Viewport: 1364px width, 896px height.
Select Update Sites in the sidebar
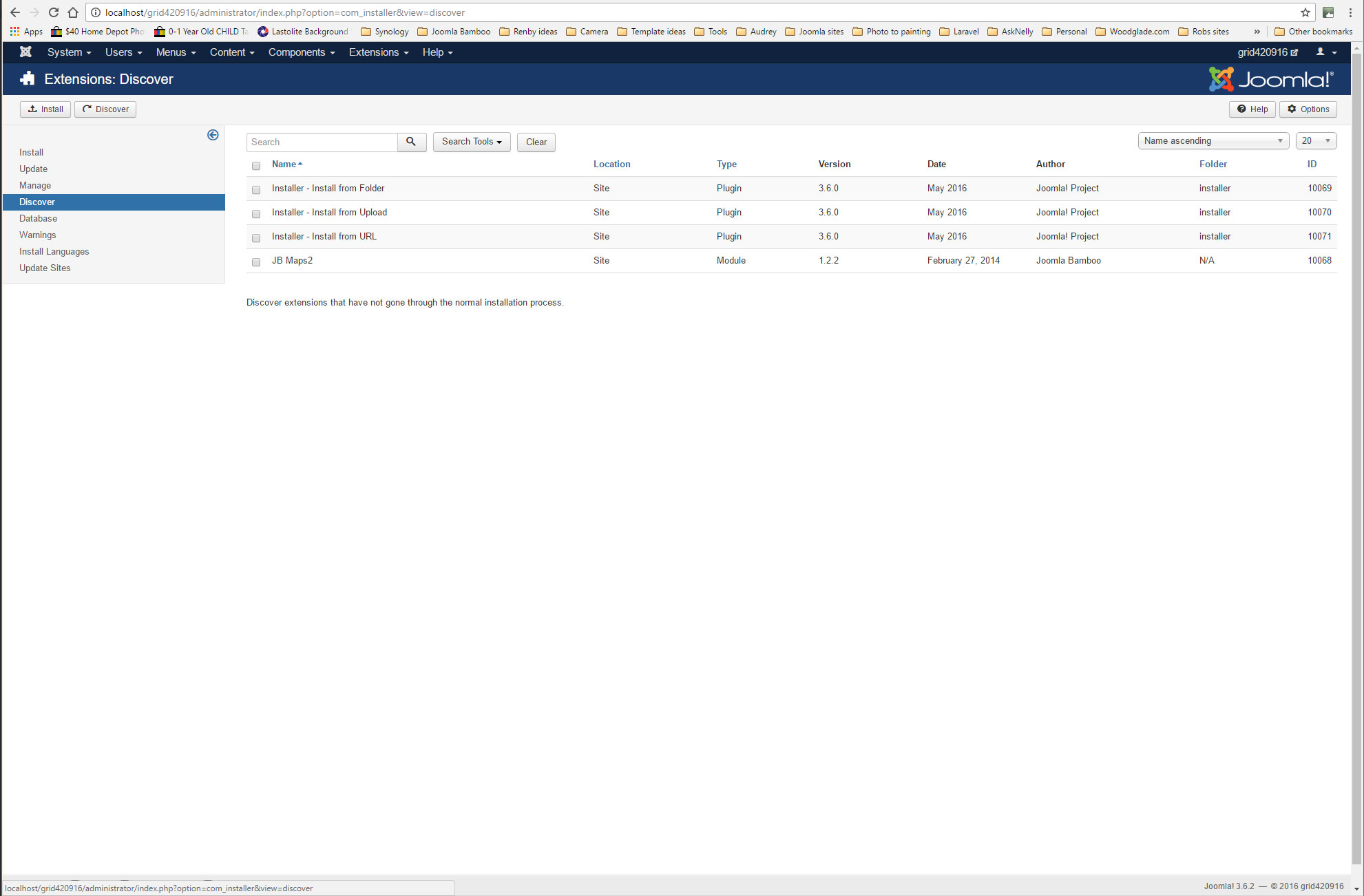(x=45, y=268)
